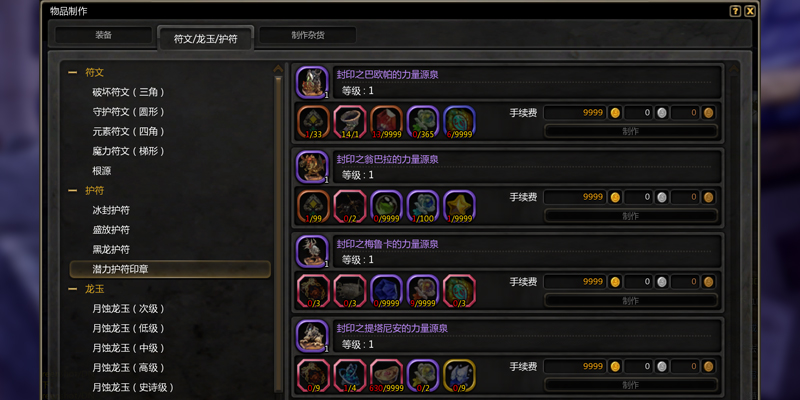
Task: Select the ingot material showing 630/9999
Action: pos(386,376)
